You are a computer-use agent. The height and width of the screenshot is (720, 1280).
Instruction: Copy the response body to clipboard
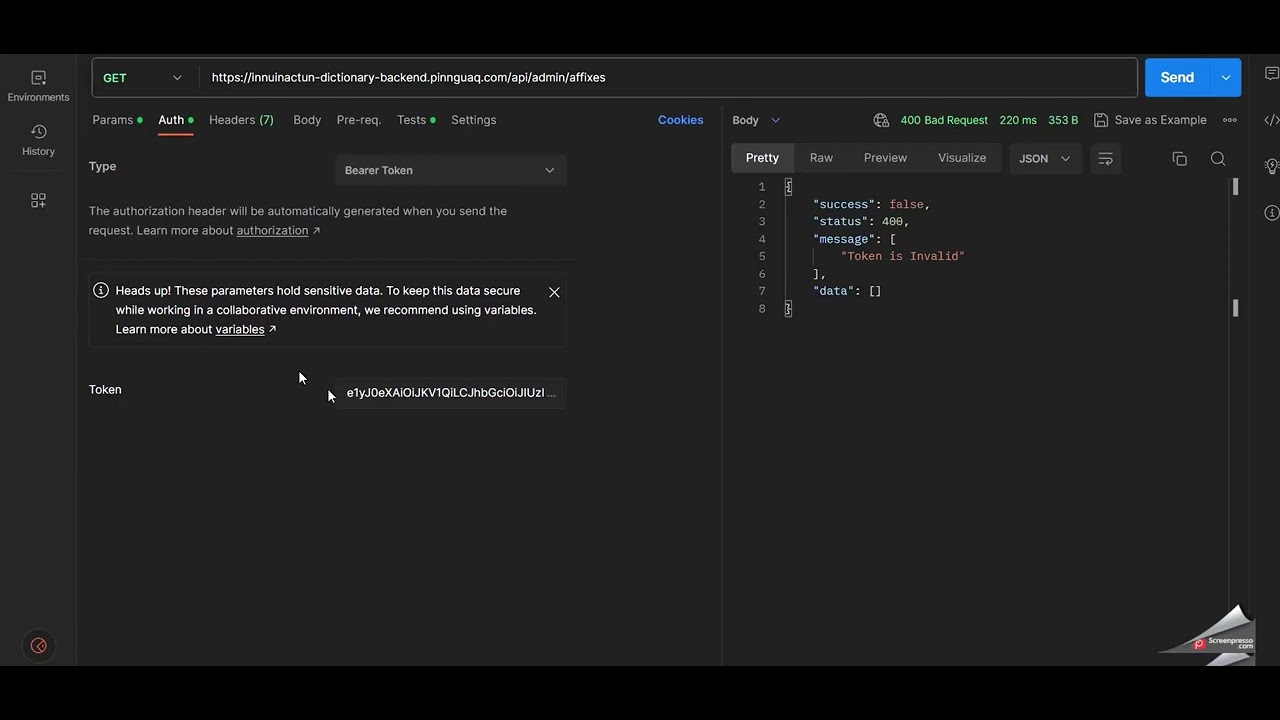point(1180,159)
